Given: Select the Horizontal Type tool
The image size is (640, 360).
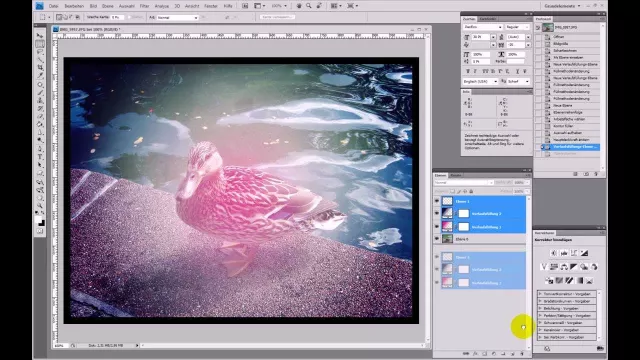Looking at the screenshot, I should point(40,157).
